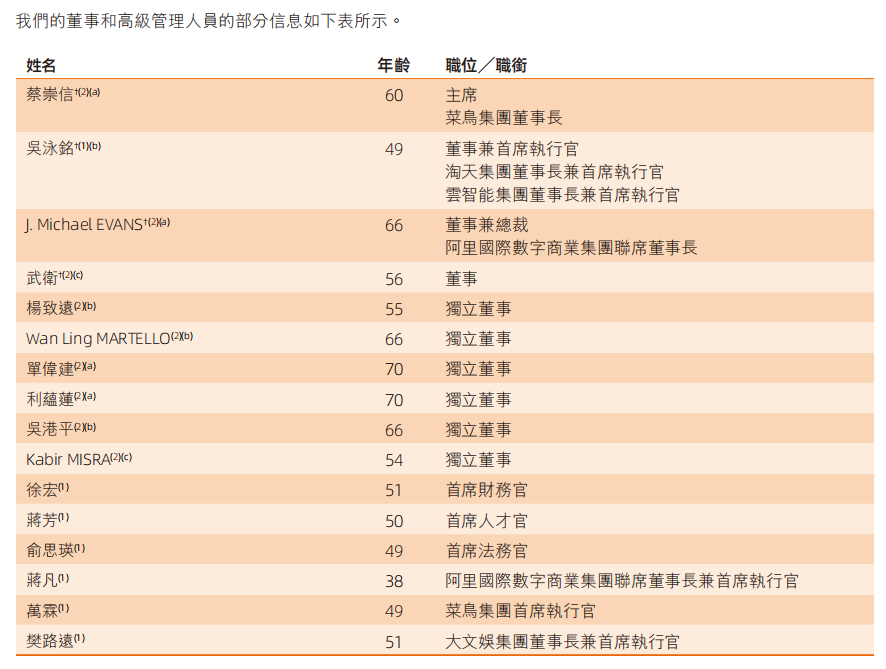Select the name J. Michael EVANS
This screenshot has width=886, height=669.
point(84,225)
